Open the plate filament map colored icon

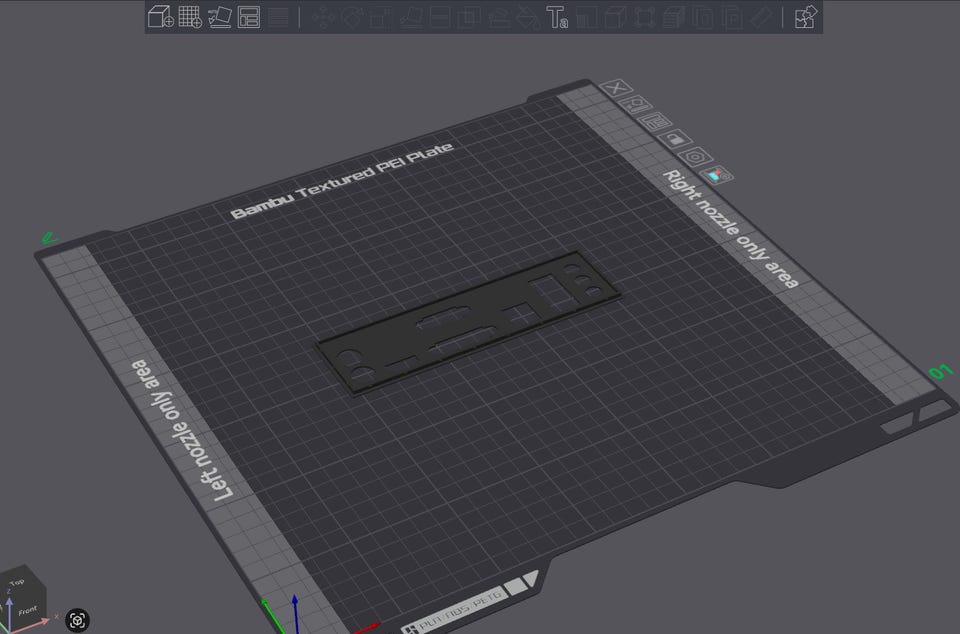[x=718, y=174]
